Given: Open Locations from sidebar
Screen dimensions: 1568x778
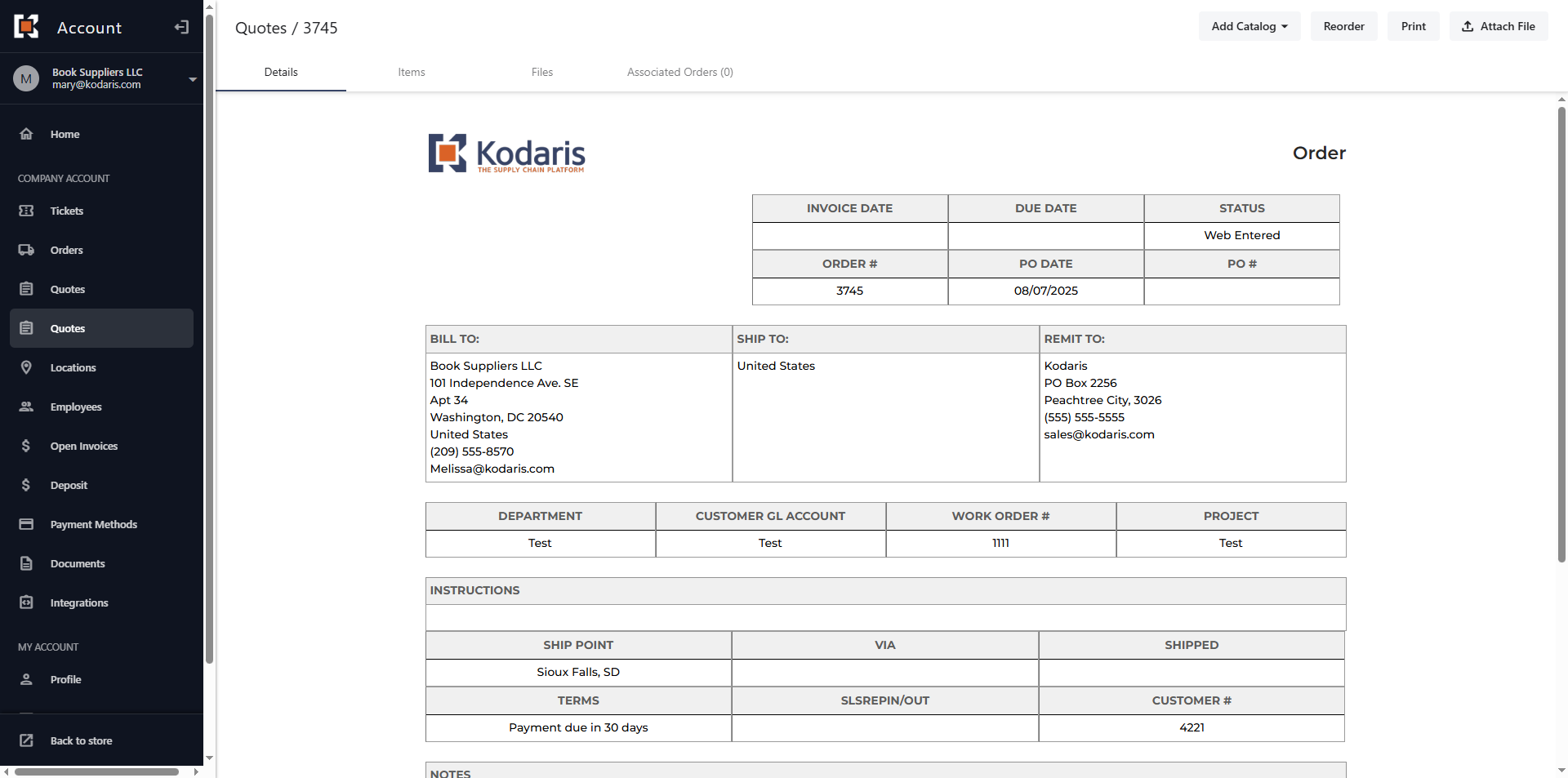Looking at the screenshot, I should coord(101,367).
